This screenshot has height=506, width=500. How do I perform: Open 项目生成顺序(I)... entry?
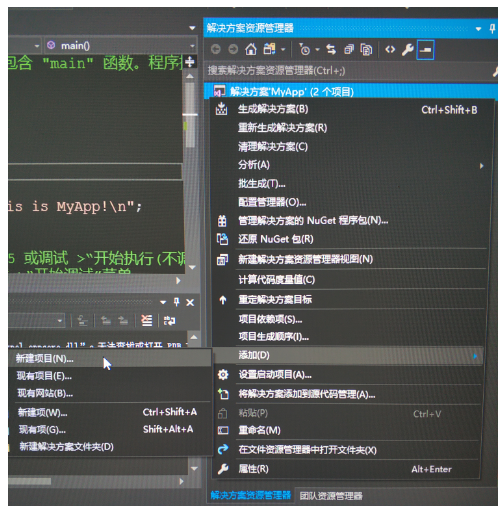click(x=348, y=337)
